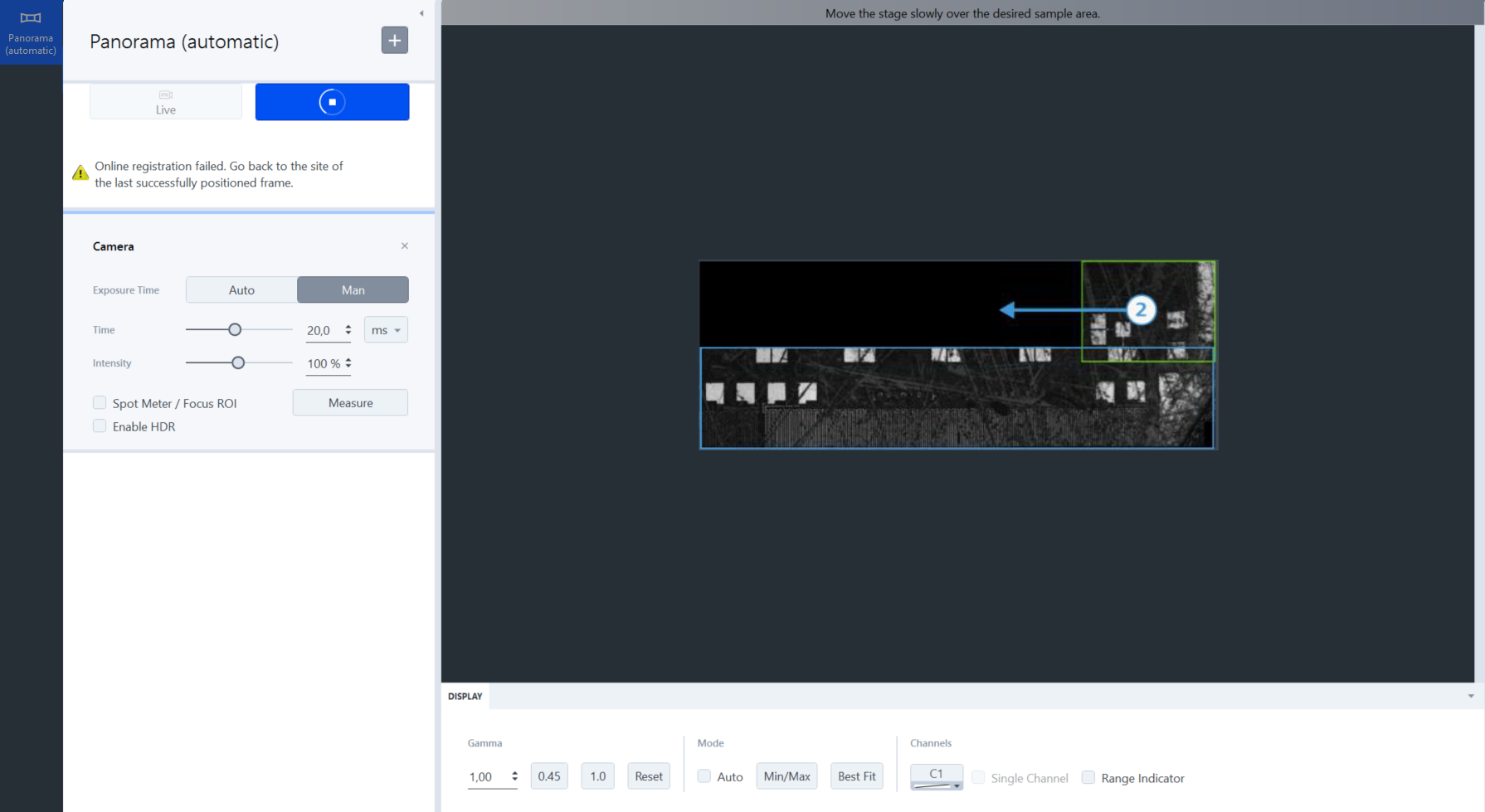The height and width of the screenshot is (812, 1485).
Task: Enable HDR for the camera
Action: (99, 425)
